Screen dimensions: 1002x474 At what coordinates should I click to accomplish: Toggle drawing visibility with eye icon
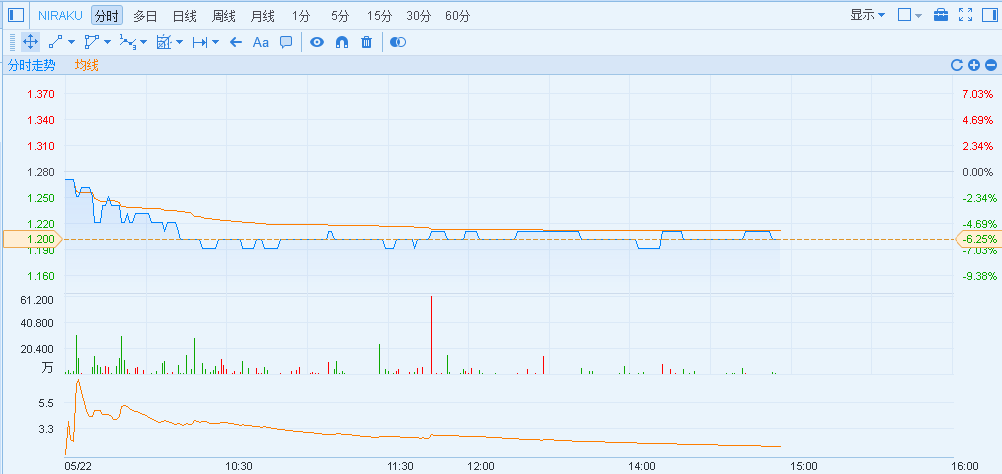coord(317,42)
